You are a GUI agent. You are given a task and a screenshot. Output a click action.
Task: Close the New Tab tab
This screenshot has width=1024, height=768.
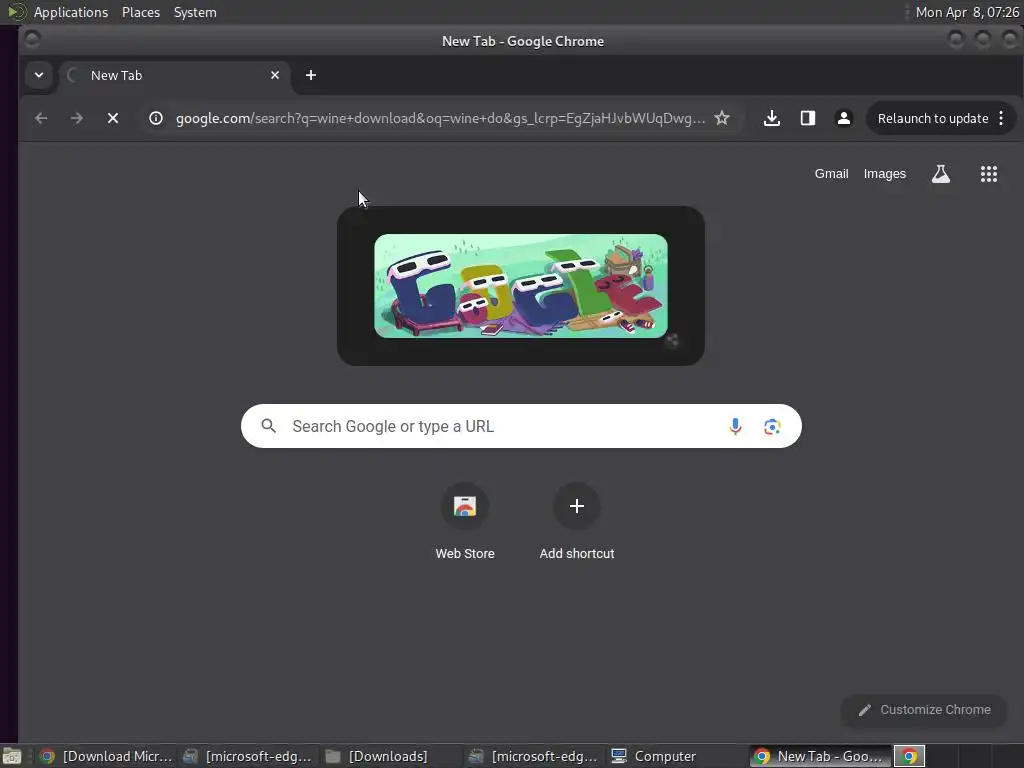point(275,75)
